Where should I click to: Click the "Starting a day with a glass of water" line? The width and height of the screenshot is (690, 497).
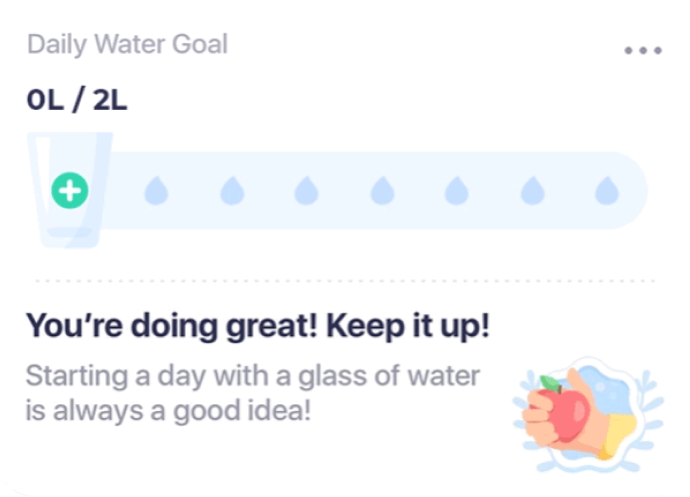point(252,377)
